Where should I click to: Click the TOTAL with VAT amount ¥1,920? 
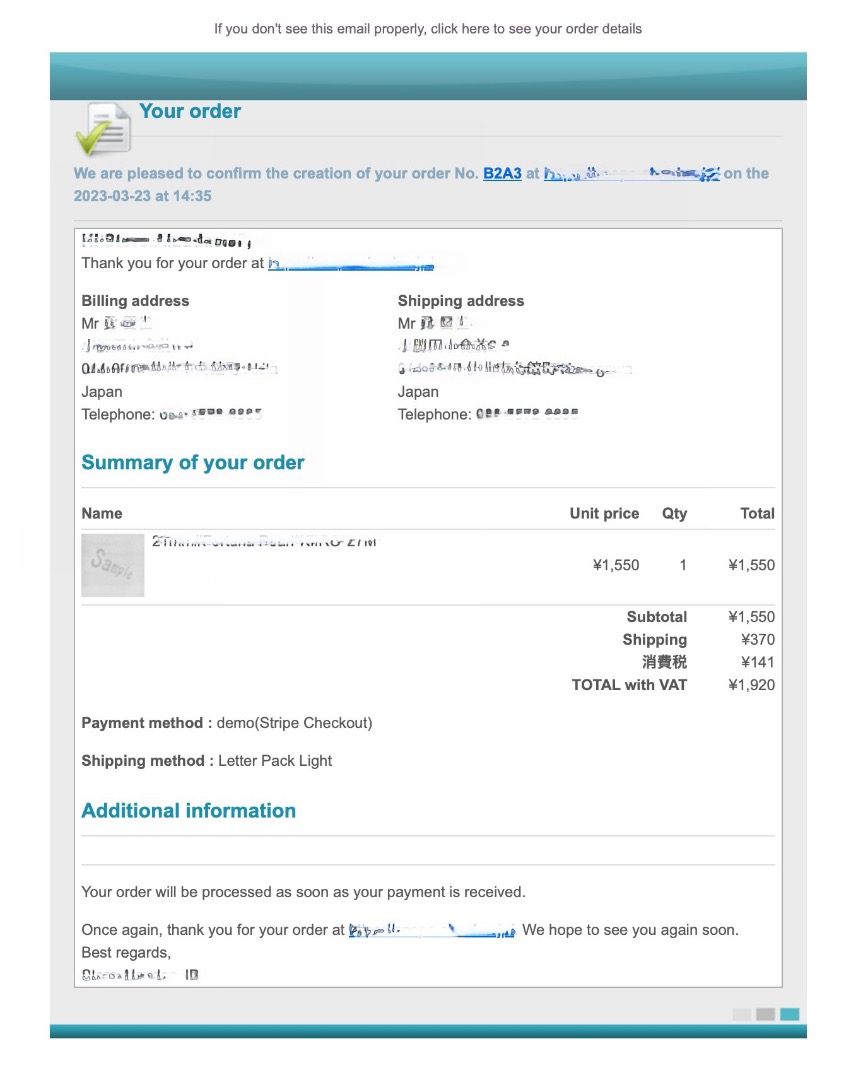[751, 685]
